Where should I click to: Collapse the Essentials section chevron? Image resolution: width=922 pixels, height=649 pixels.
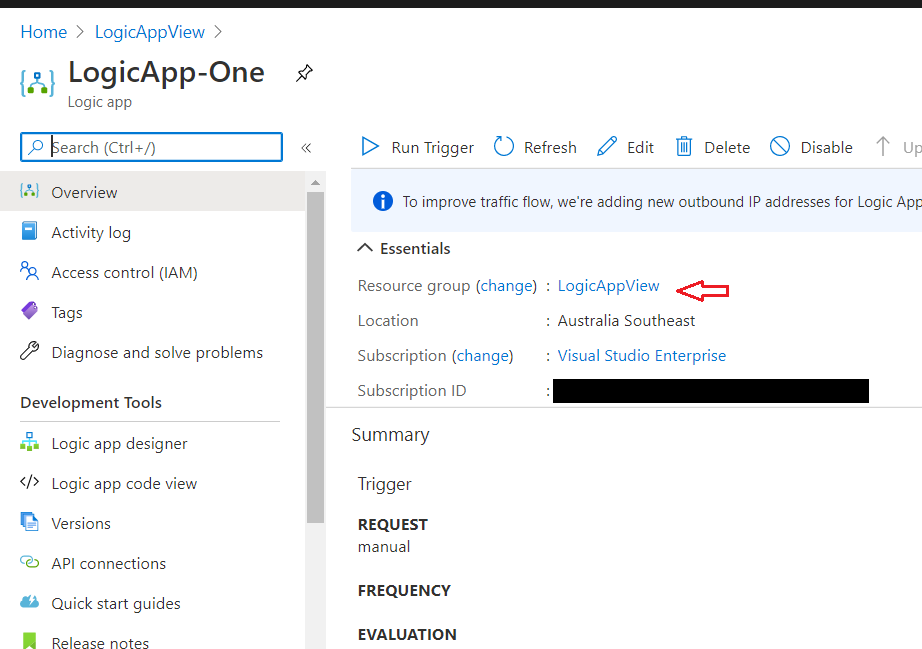(365, 247)
